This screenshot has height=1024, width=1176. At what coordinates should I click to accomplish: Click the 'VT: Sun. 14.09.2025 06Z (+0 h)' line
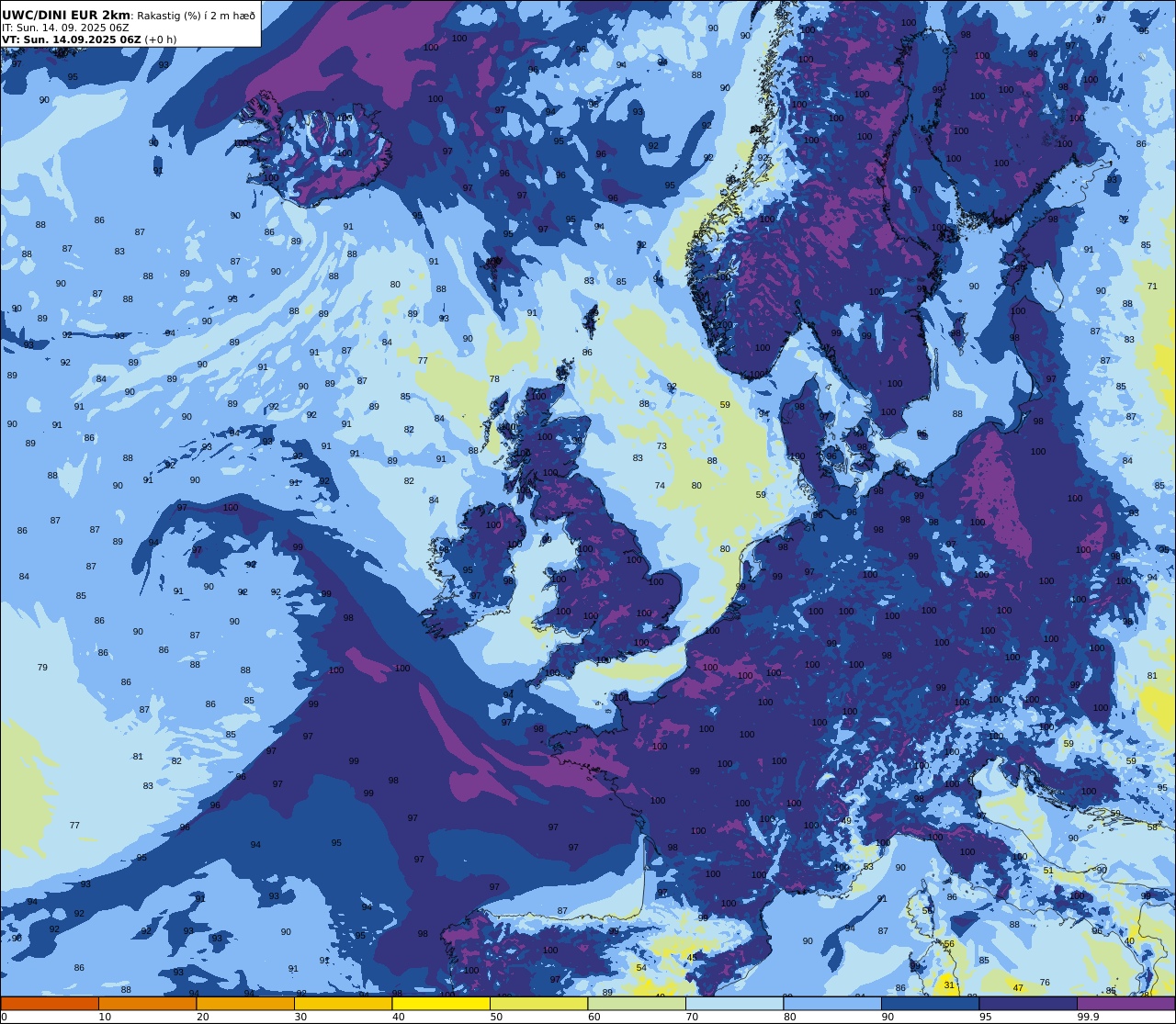click(x=89, y=39)
